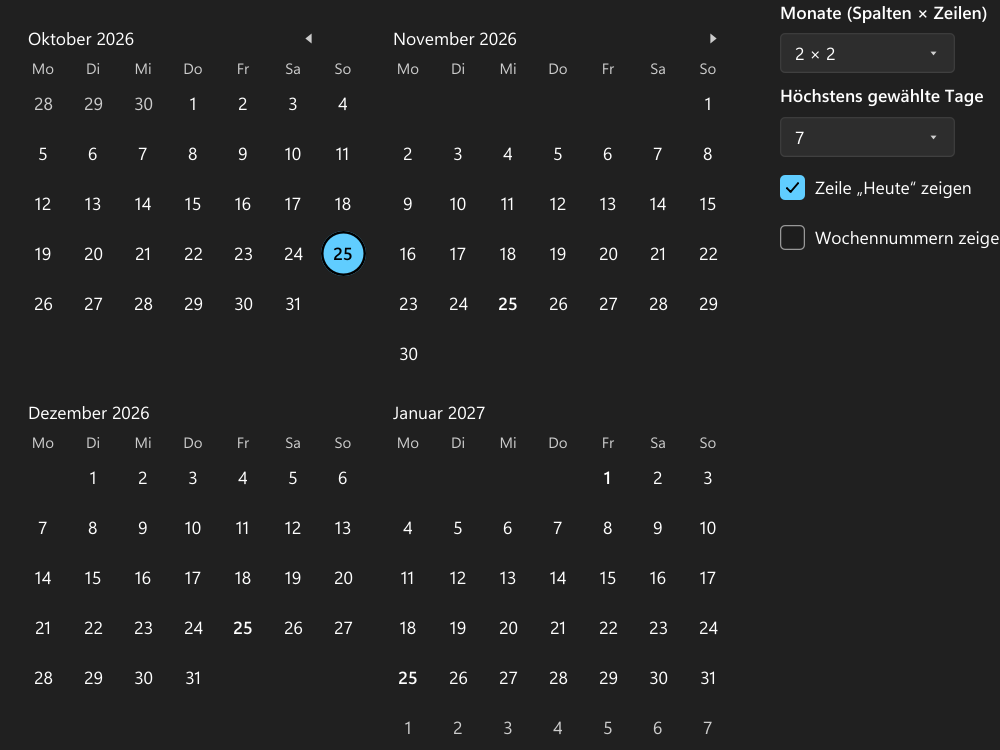Select 14 in Januar 2027

558,578
